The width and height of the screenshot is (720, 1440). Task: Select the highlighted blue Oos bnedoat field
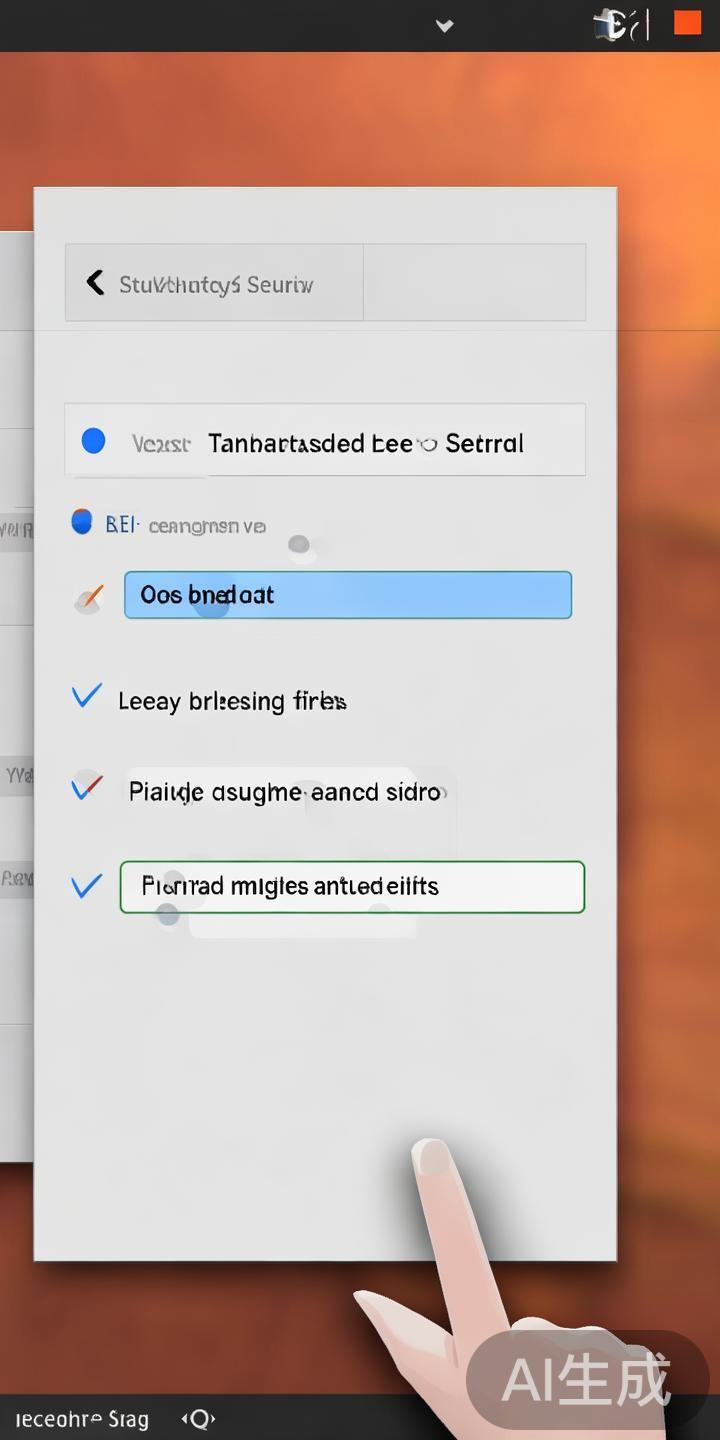(347, 595)
